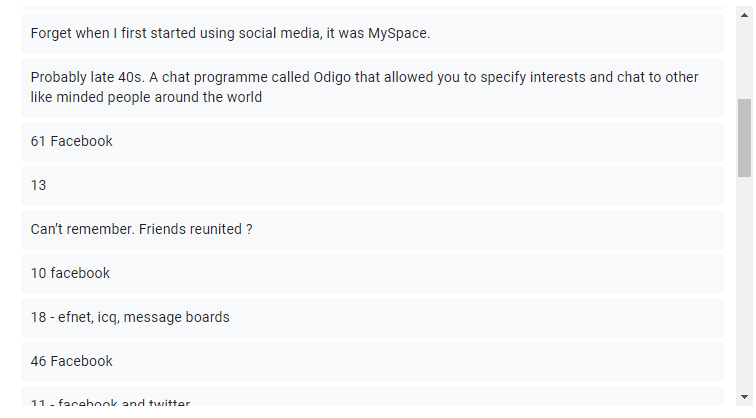This screenshot has width=756, height=418.
Task: Click the '10 facebook' response
Action: coord(372,273)
